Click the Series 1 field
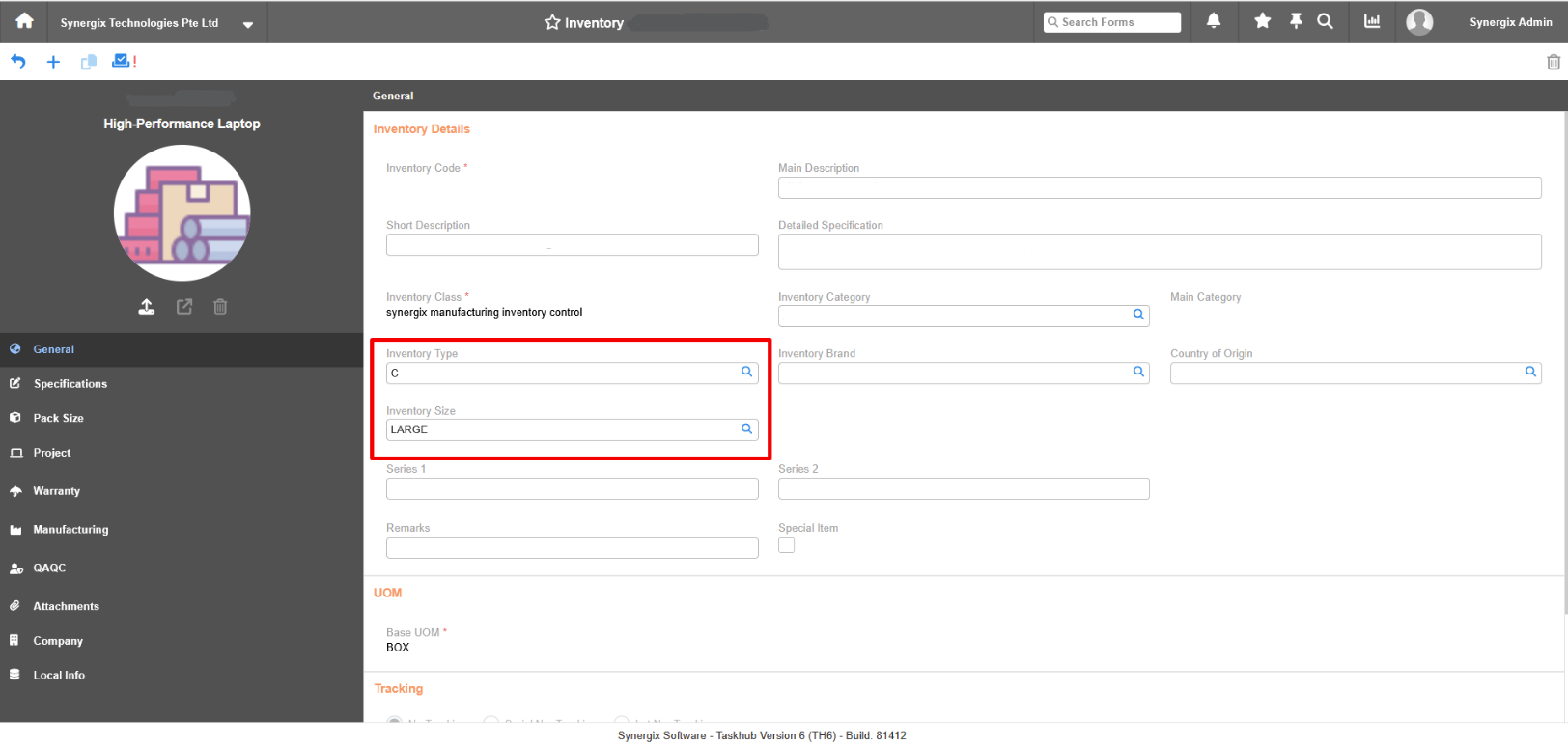The width and height of the screenshot is (1568, 748). tap(573, 489)
